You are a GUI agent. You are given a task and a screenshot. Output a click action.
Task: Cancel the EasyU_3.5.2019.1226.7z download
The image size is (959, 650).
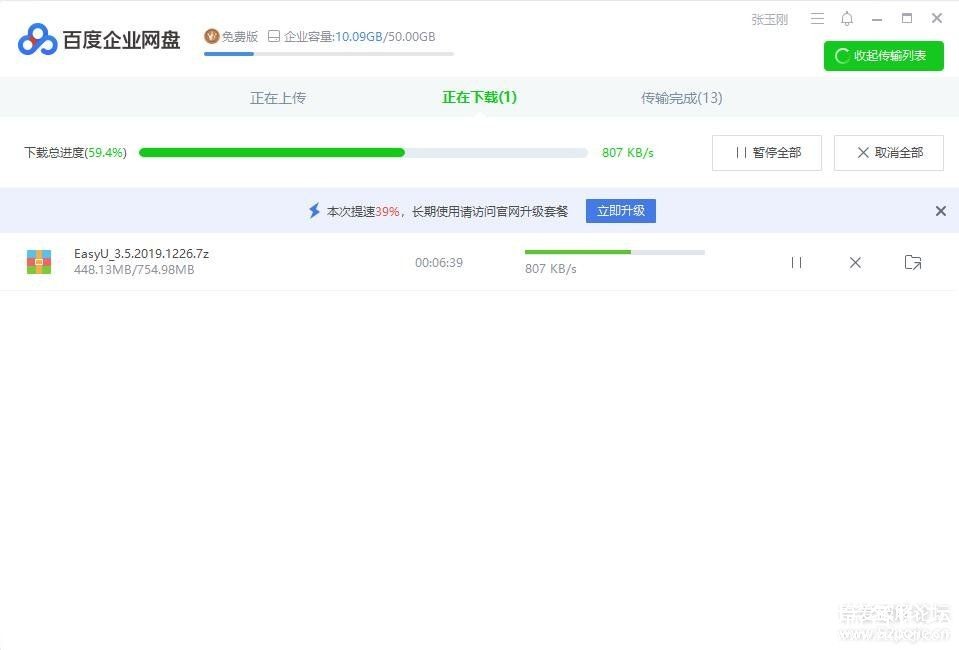click(855, 262)
